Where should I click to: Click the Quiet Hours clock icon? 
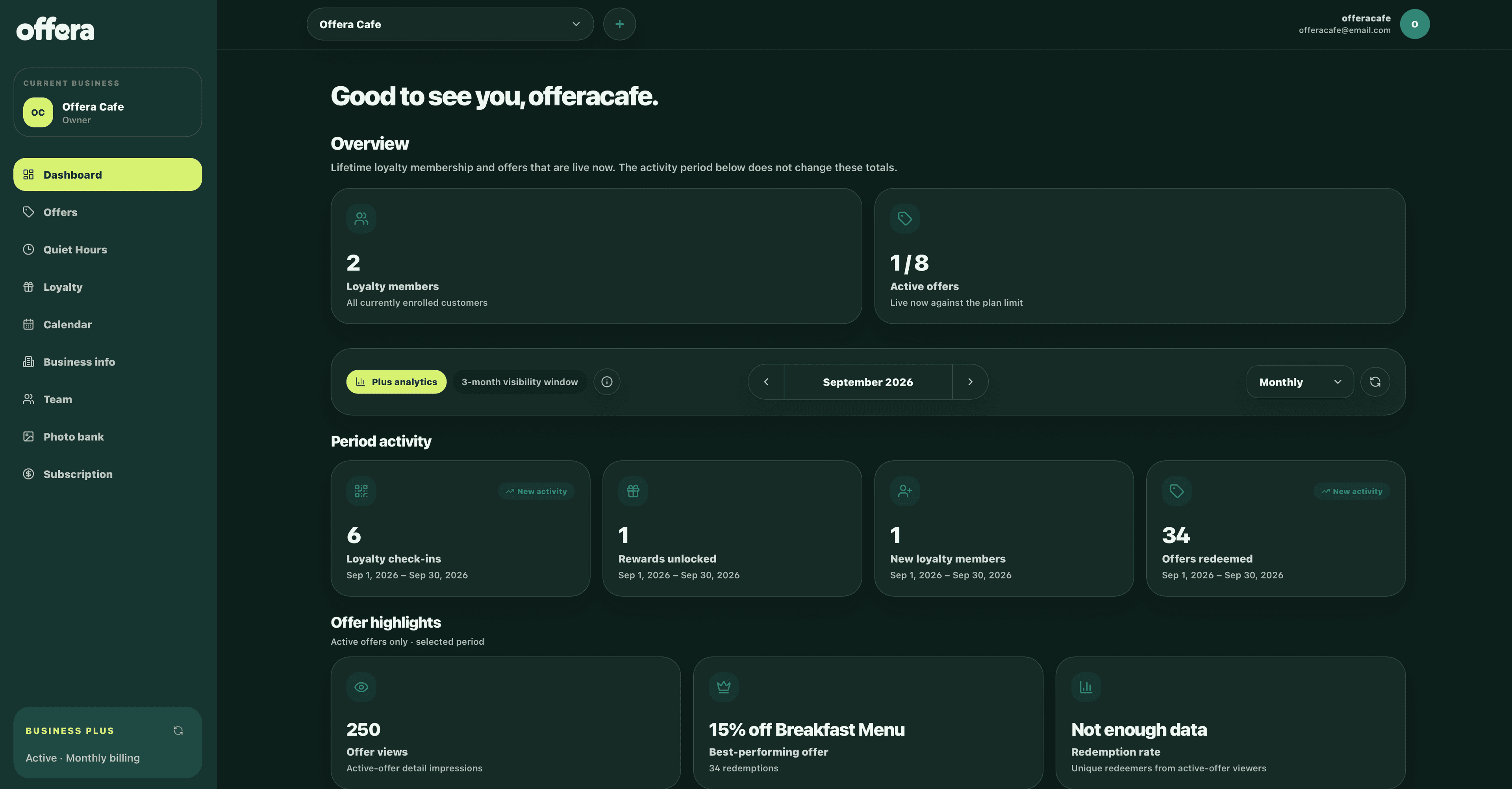28,249
